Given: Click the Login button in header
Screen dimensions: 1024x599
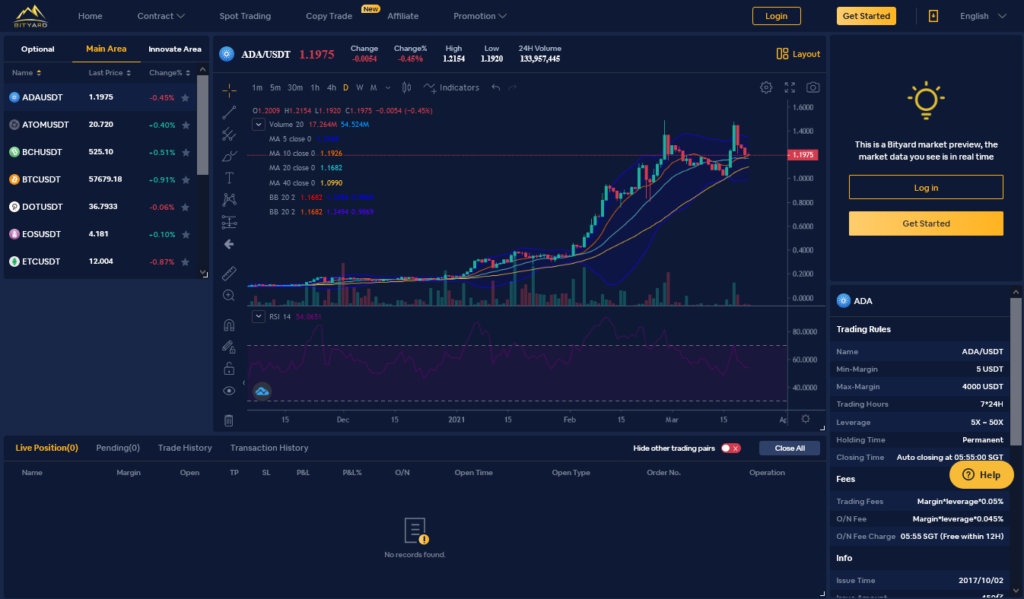Looking at the screenshot, I should (776, 16).
